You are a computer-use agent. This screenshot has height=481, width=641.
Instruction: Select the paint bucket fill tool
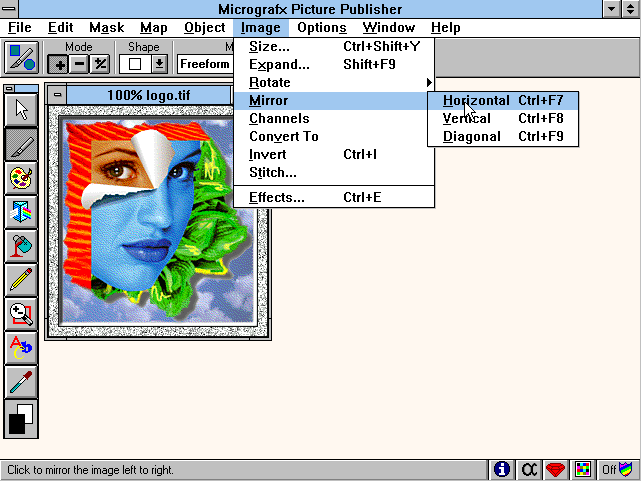point(21,246)
